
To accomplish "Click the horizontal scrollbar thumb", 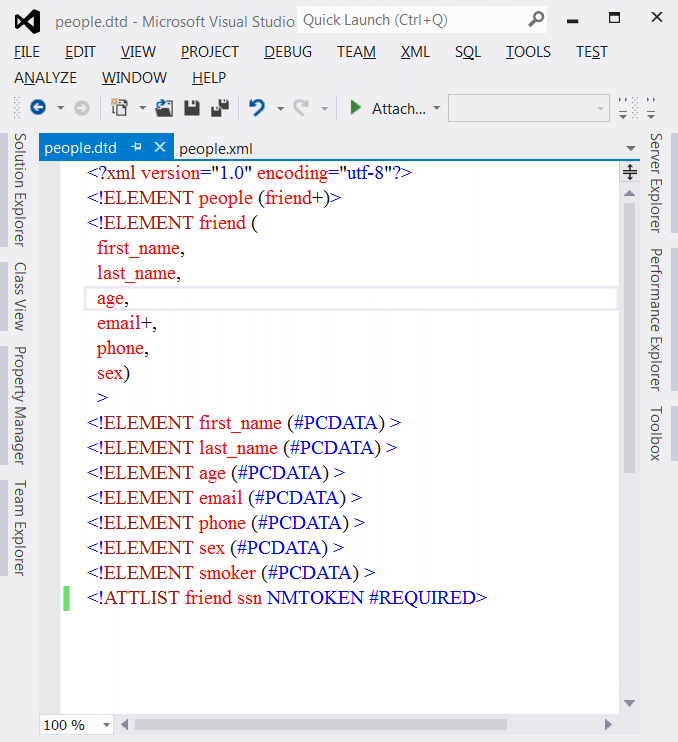I will (x=321, y=724).
